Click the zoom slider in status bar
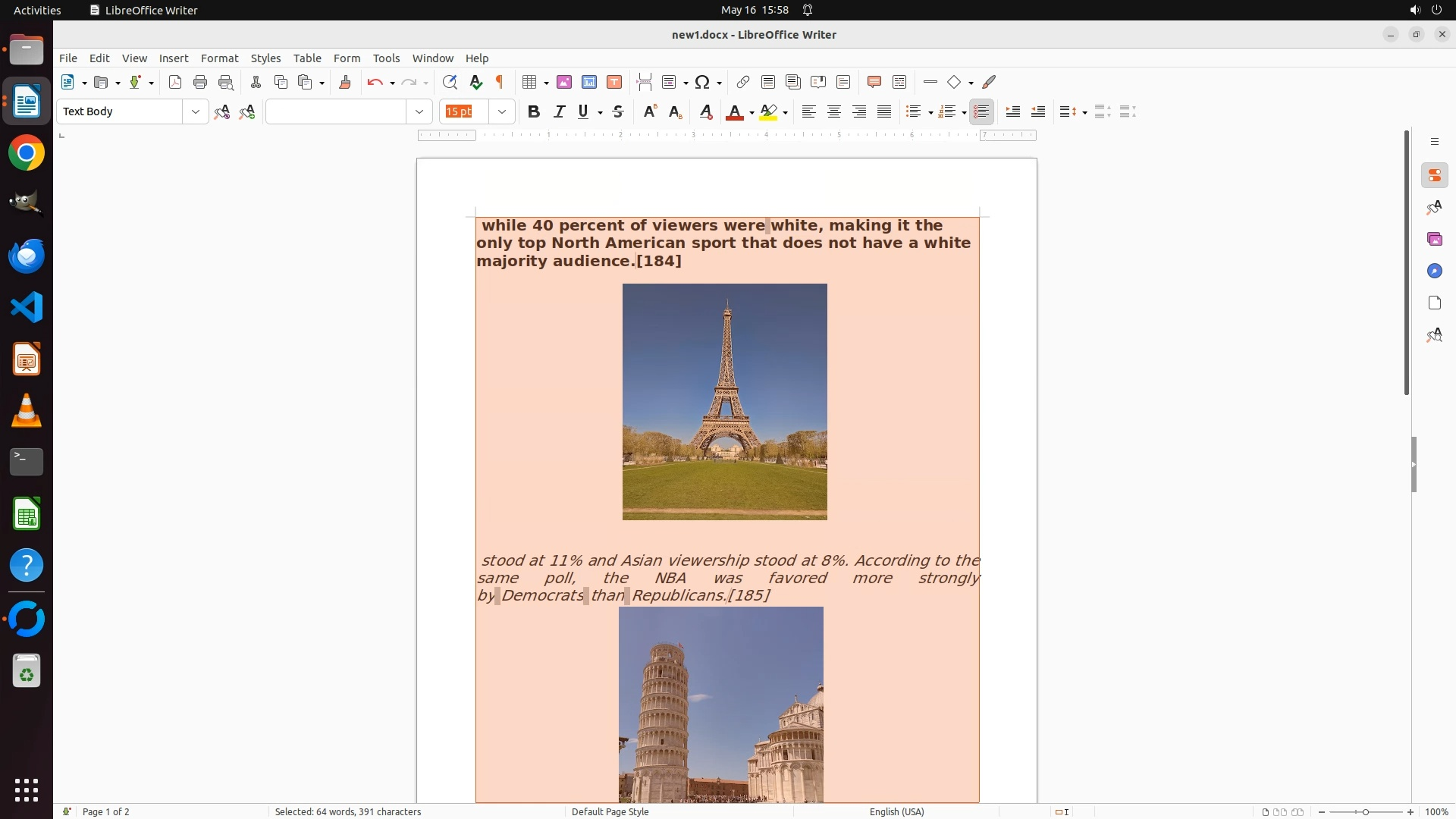Viewport: 1456px width, 819px height. [x=1365, y=811]
